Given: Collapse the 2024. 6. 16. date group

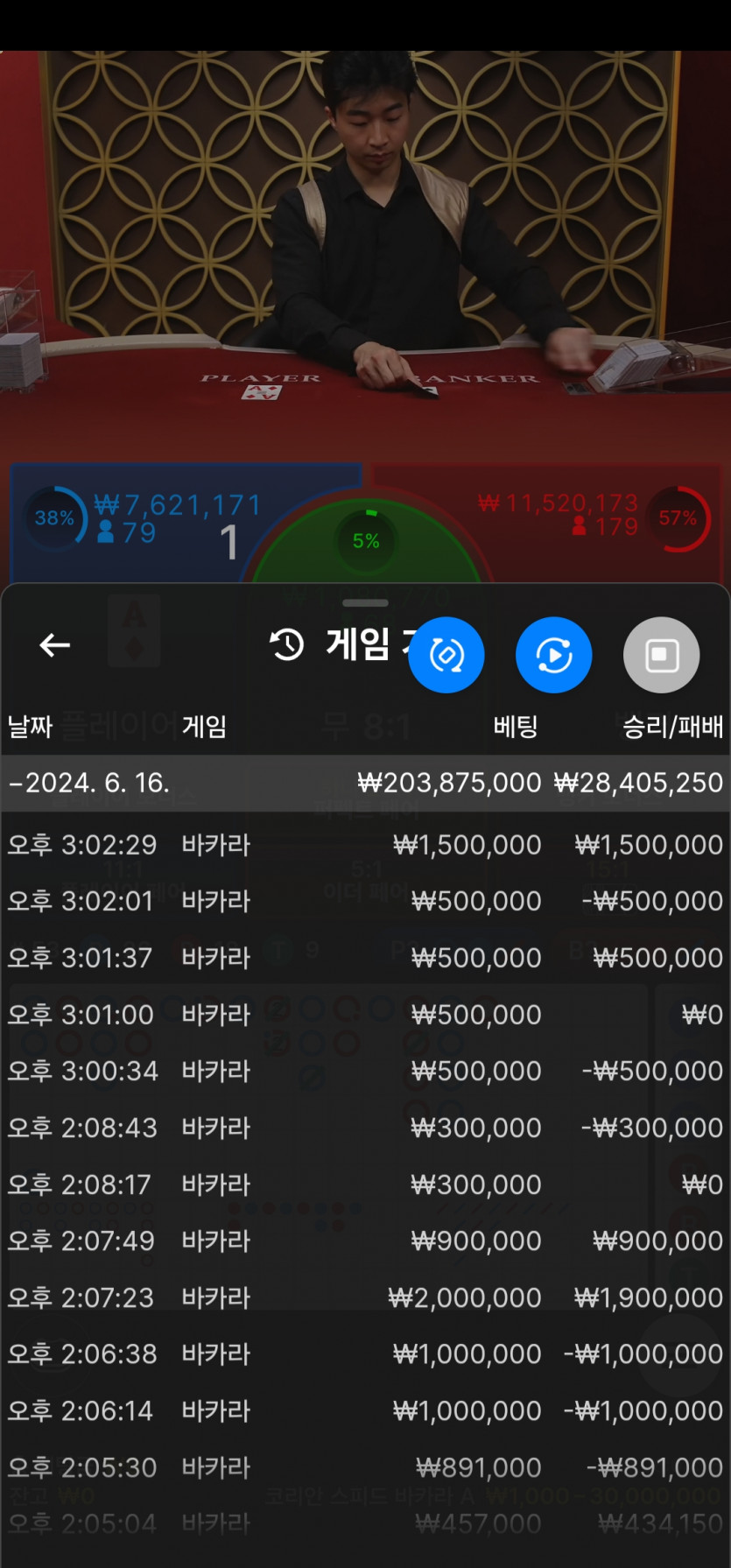Looking at the screenshot, I should [366, 783].
